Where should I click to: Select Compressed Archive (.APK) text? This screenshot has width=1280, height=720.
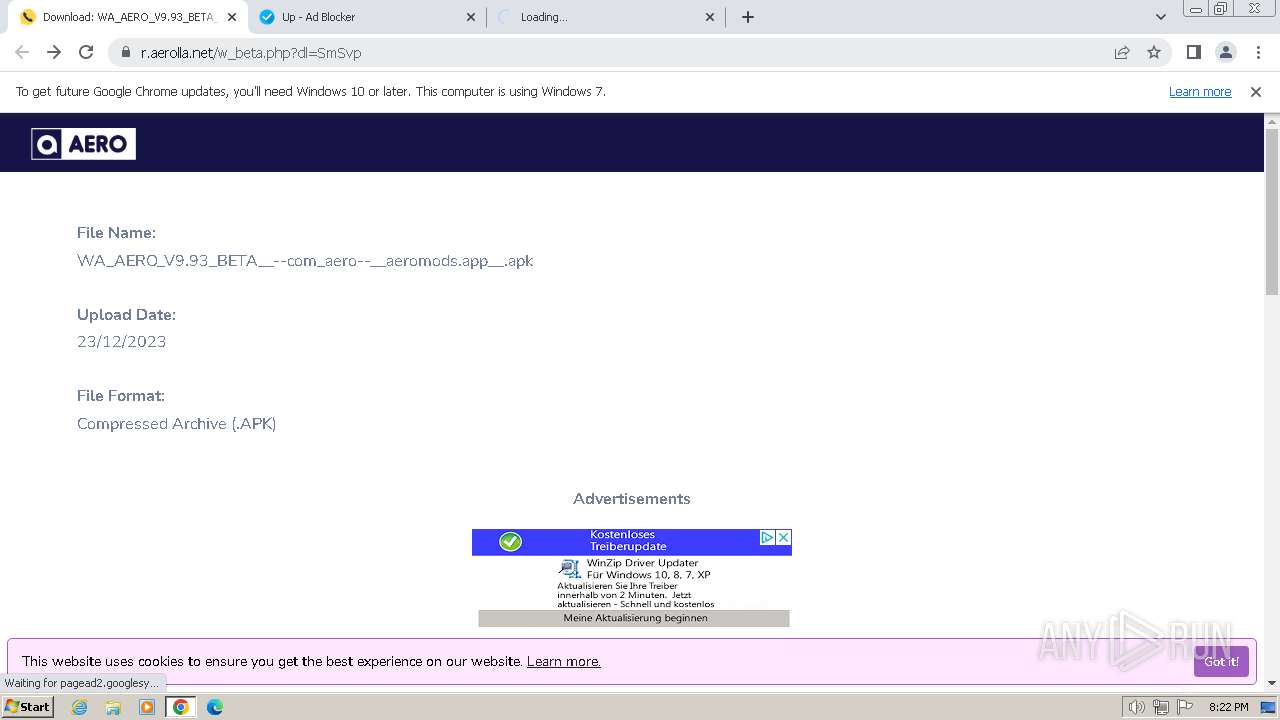[177, 424]
